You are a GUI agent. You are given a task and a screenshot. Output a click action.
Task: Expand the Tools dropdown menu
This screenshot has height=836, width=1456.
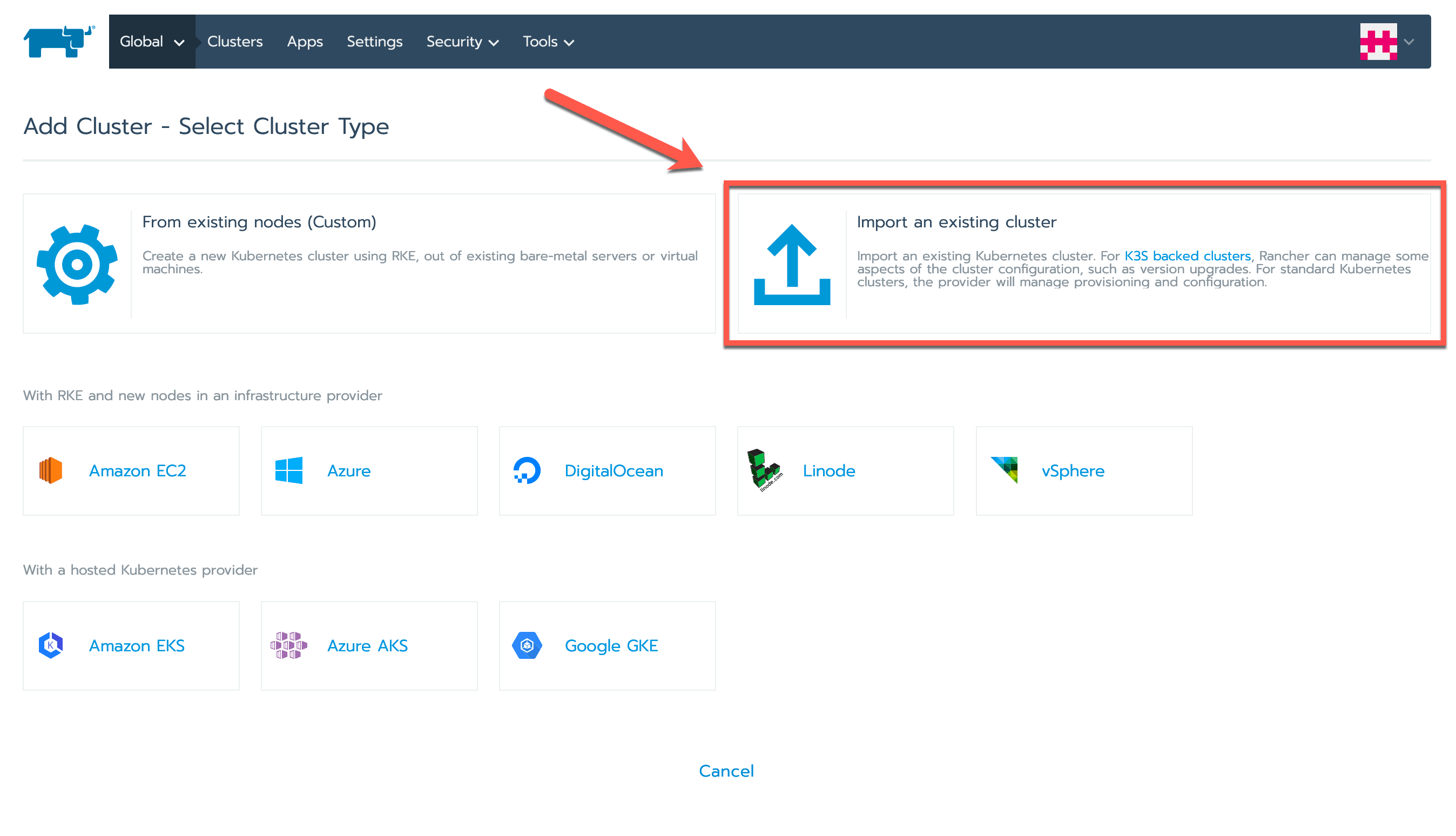pos(548,42)
